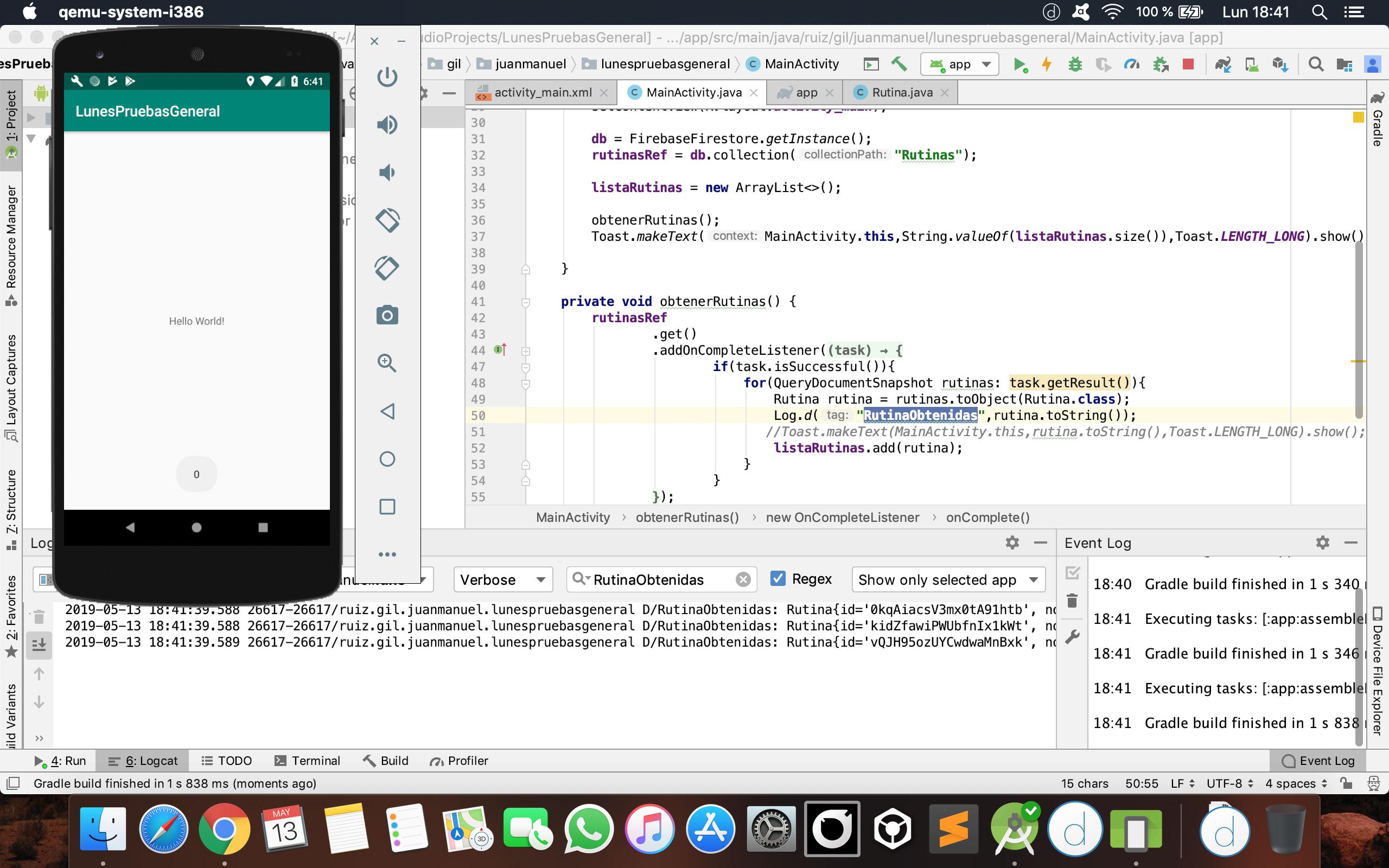Open the TODO tool window tab
Image resolution: width=1389 pixels, height=868 pixels.
click(227, 761)
